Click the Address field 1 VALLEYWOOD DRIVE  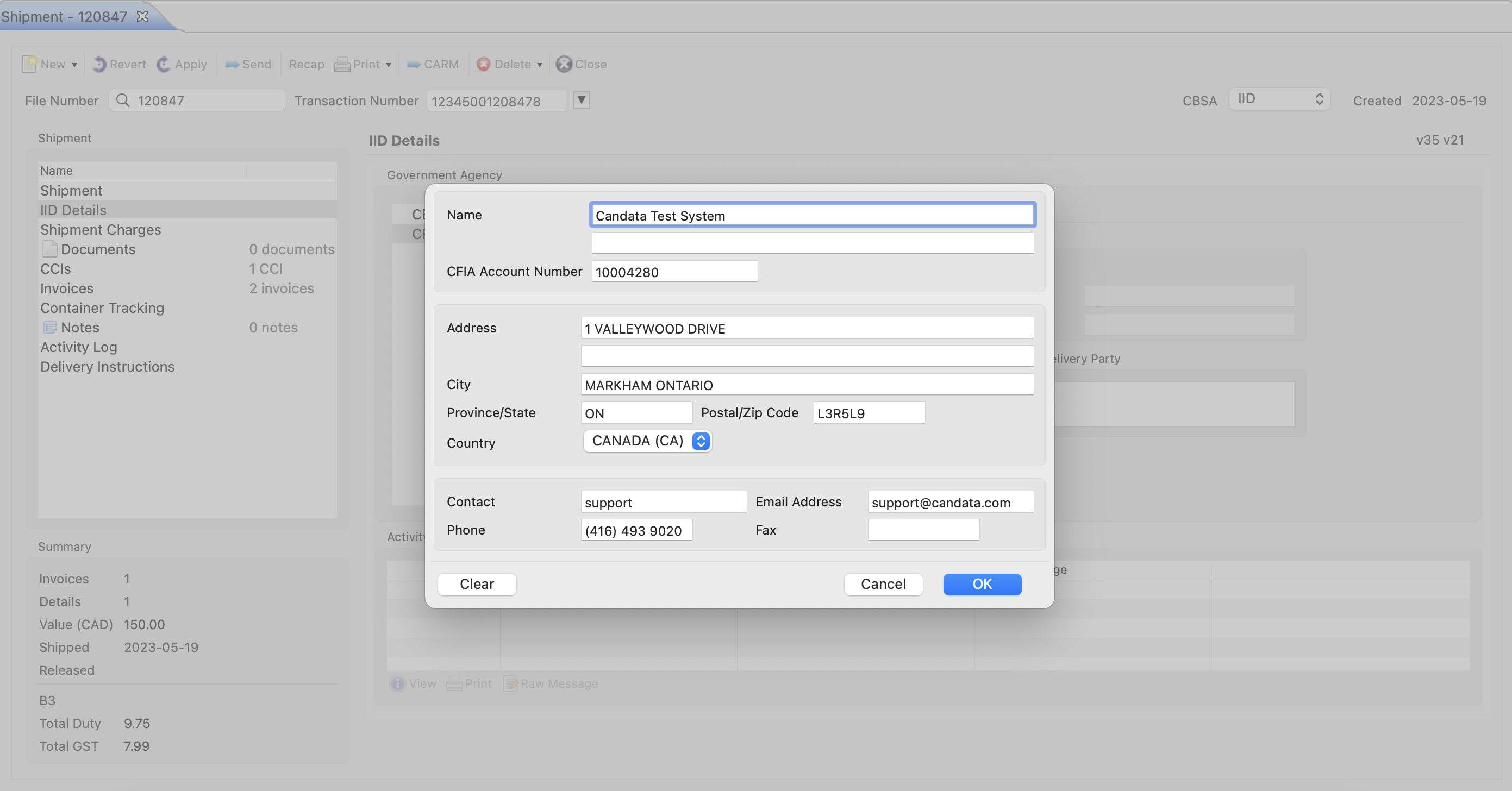click(x=807, y=328)
